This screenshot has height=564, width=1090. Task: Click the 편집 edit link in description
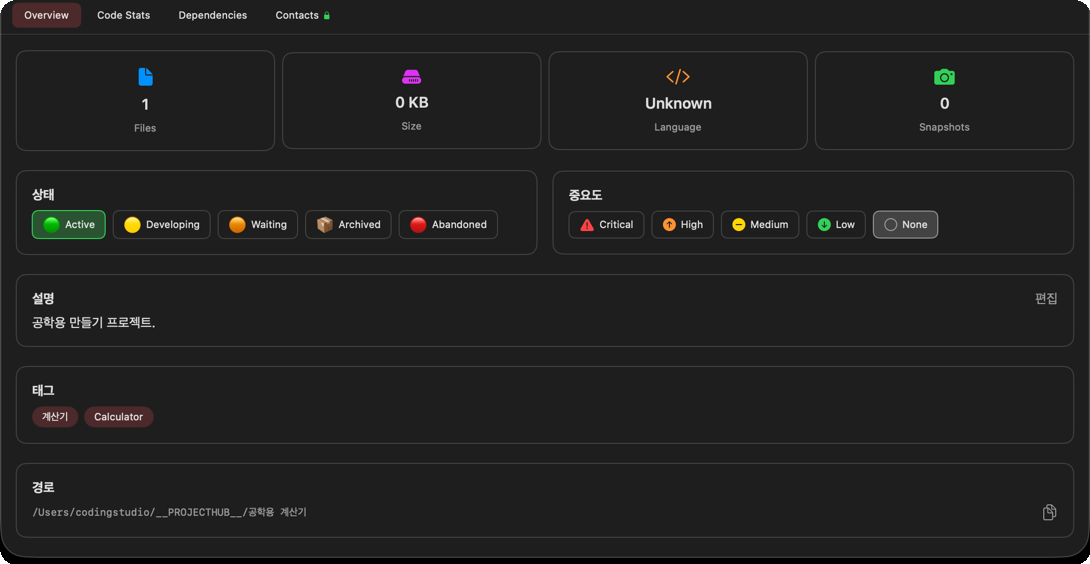tap(1046, 298)
